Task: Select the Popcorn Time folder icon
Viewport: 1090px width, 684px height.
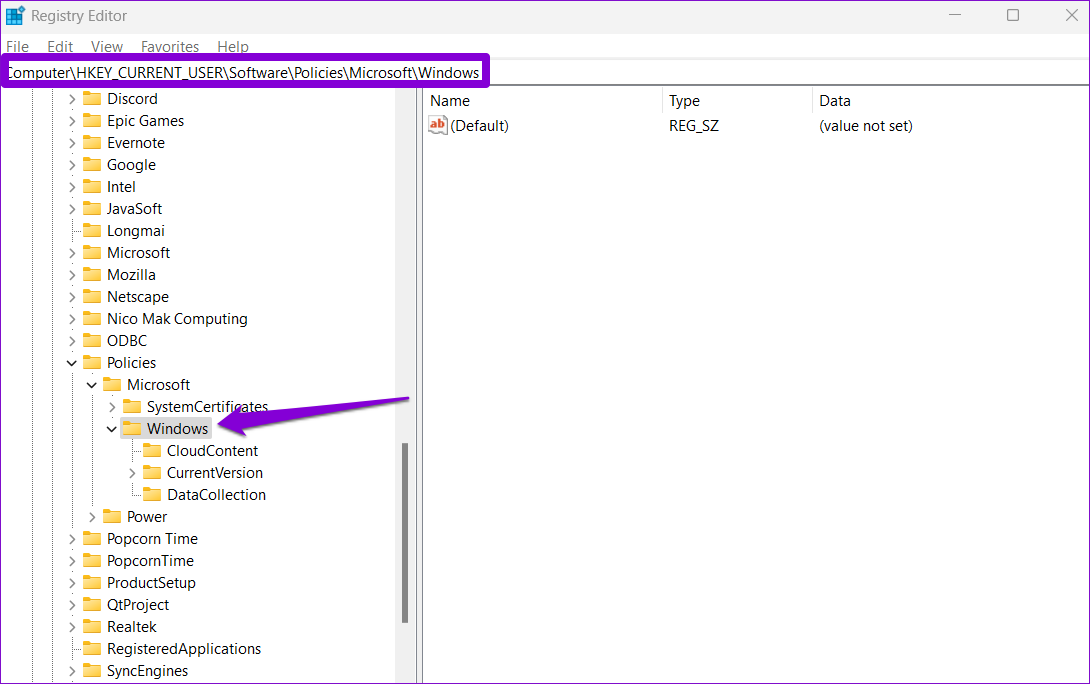Action: [x=92, y=539]
